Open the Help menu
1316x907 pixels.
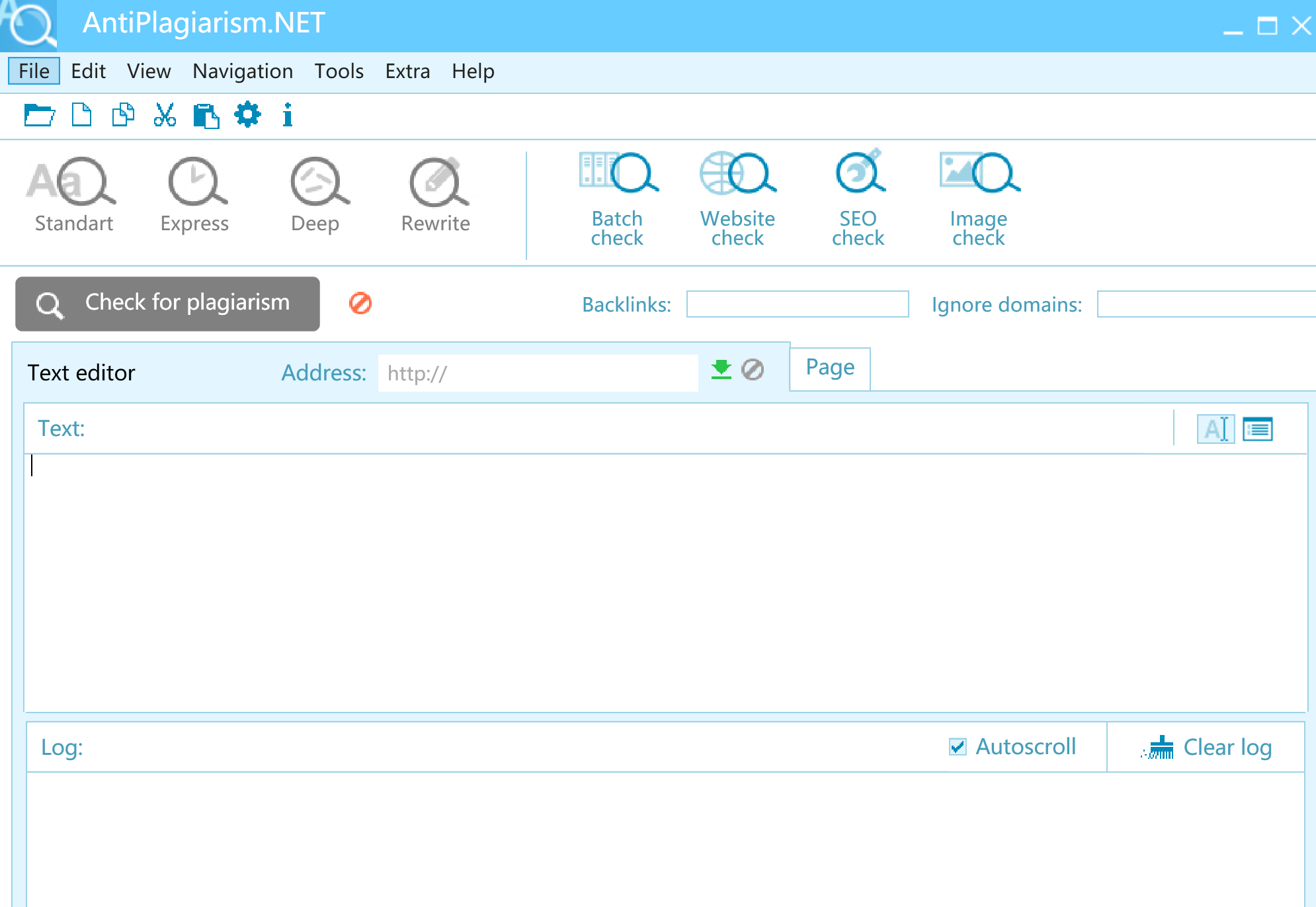(473, 71)
